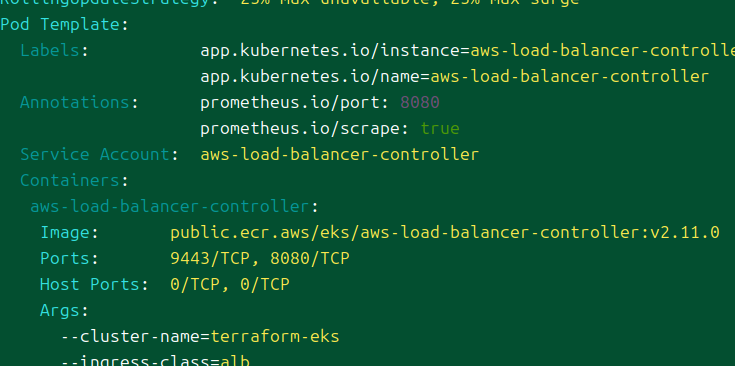The width and height of the screenshot is (735, 366).
Task: Click the app.kubernetes.io/name label value
Action: pyautogui.click(x=570, y=76)
